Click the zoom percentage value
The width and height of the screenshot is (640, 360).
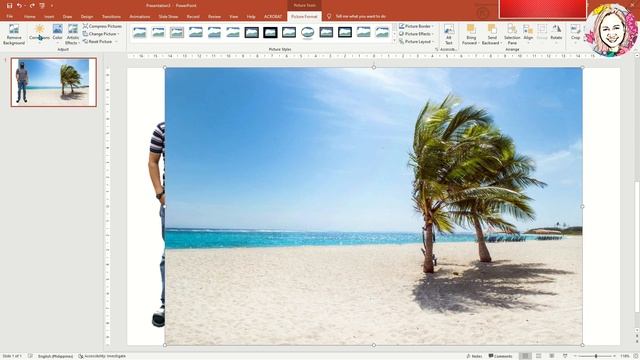pos(625,356)
